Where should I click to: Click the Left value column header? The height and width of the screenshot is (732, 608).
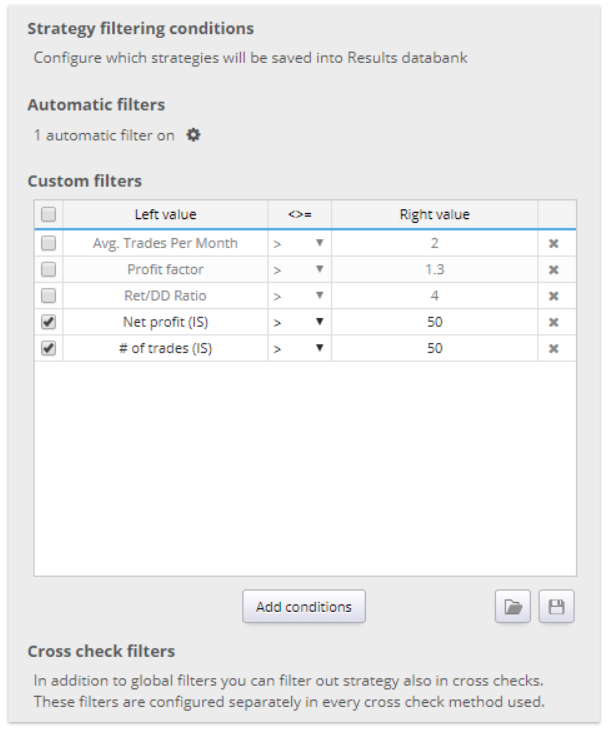(165, 214)
